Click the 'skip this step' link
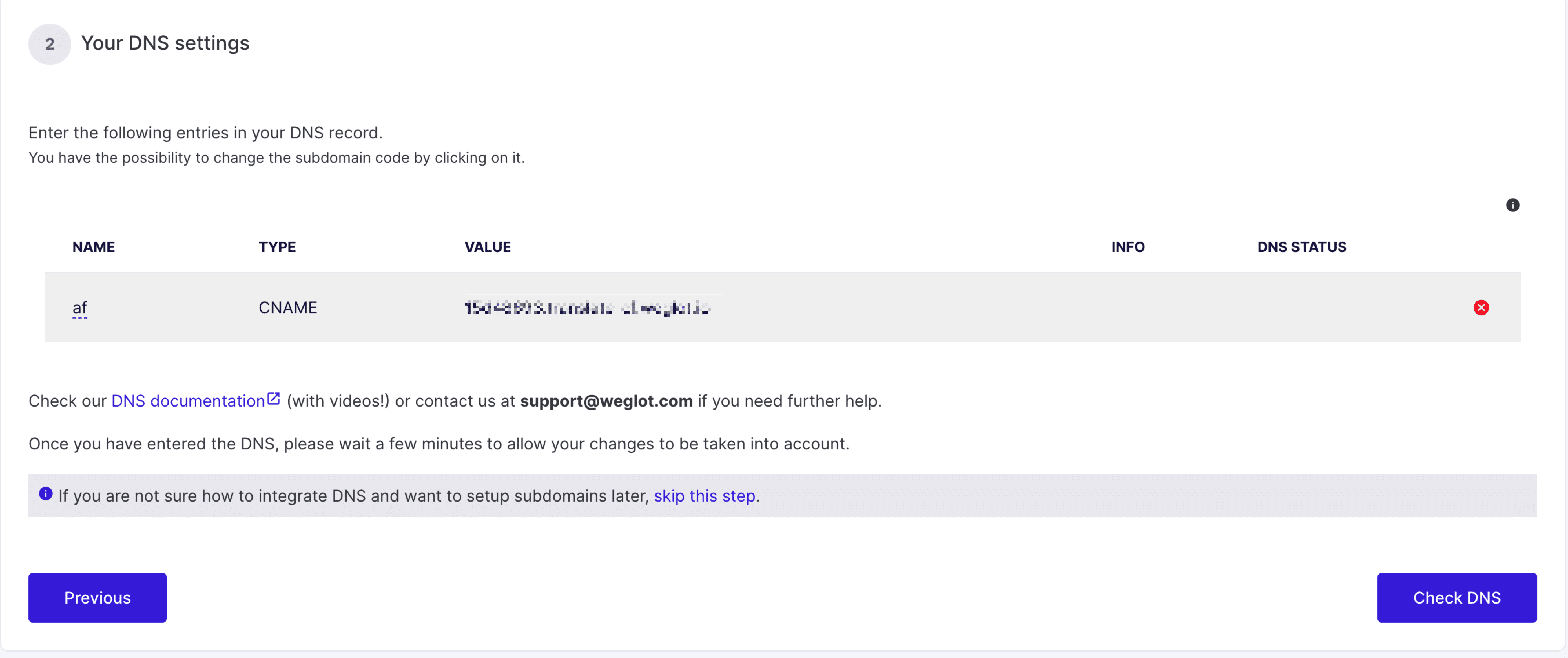 [x=704, y=496]
